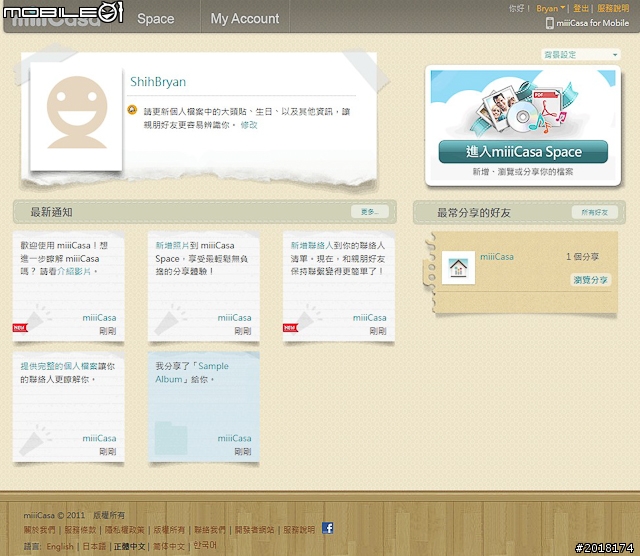Screen dimensions: 640x556
Task: Click the 隱私權政策 footer link
Action: tap(124, 530)
